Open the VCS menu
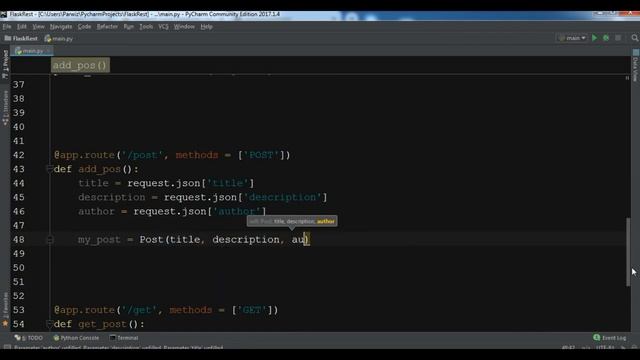Viewport: 640px width, 360px height. pyautogui.click(x=163, y=27)
